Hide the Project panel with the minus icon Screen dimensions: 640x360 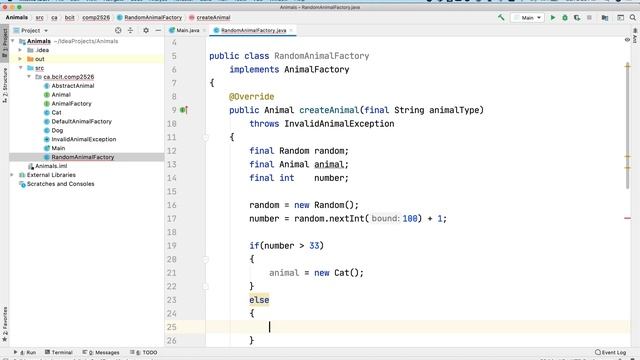click(158, 30)
